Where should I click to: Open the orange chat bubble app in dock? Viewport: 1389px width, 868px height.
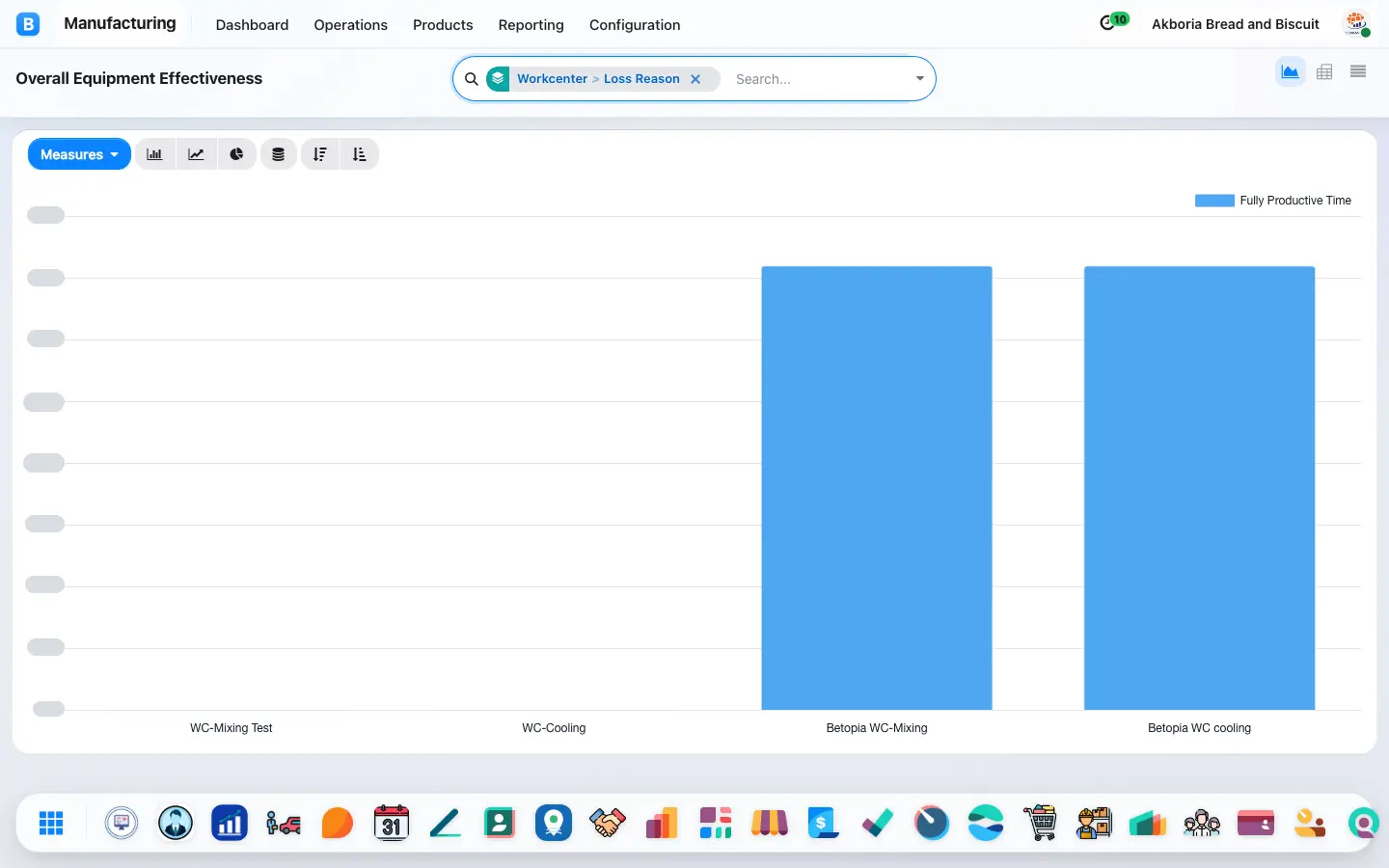(x=338, y=823)
